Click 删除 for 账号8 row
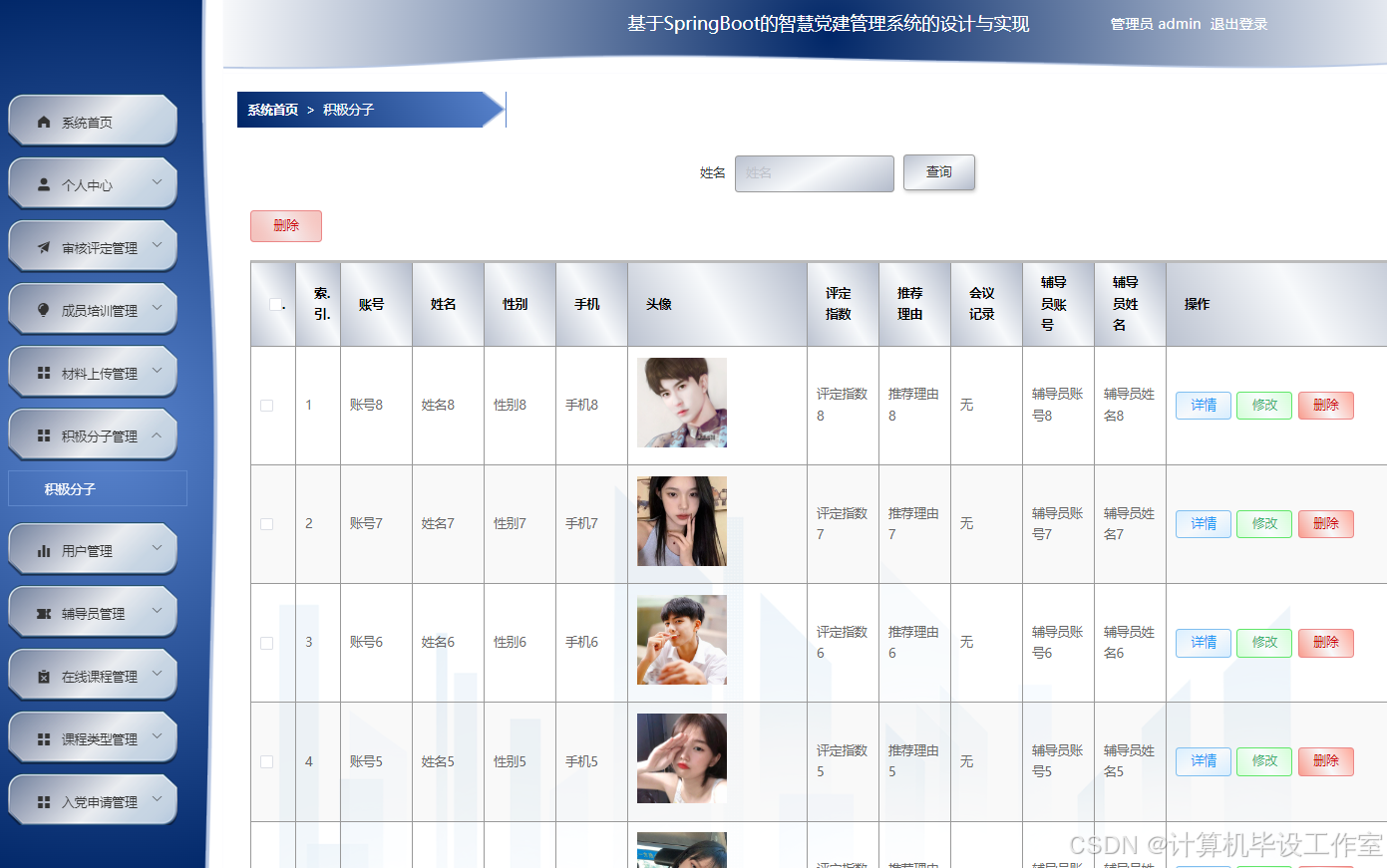Image resolution: width=1387 pixels, height=868 pixels. [1326, 406]
